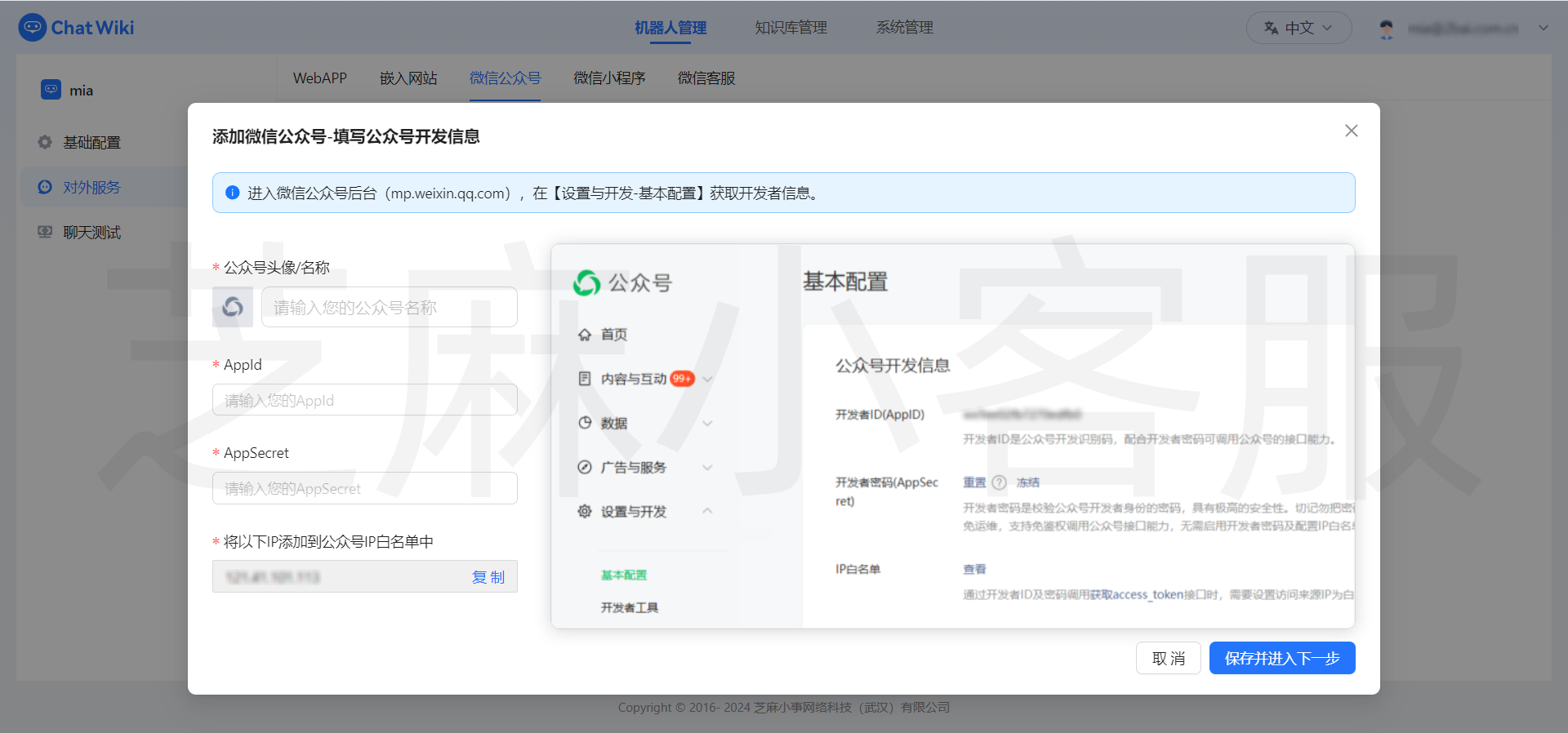The image size is (1568, 733).
Task: Click 保存并进入下一步 button
Action: (x=1282, y=658)
